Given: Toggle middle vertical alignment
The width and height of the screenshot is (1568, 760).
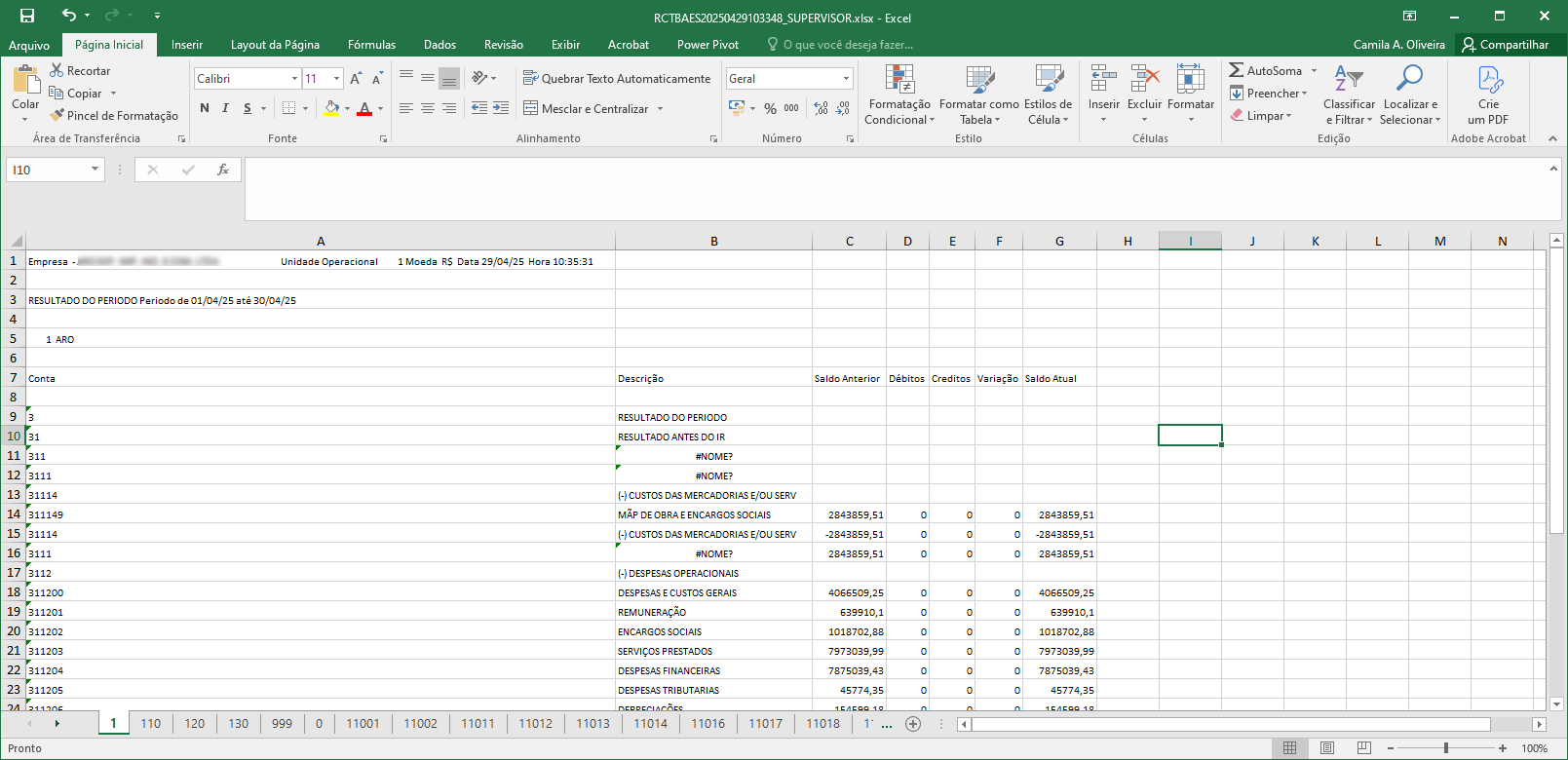Looking at the screenshot, I should (x=428, y=78).
